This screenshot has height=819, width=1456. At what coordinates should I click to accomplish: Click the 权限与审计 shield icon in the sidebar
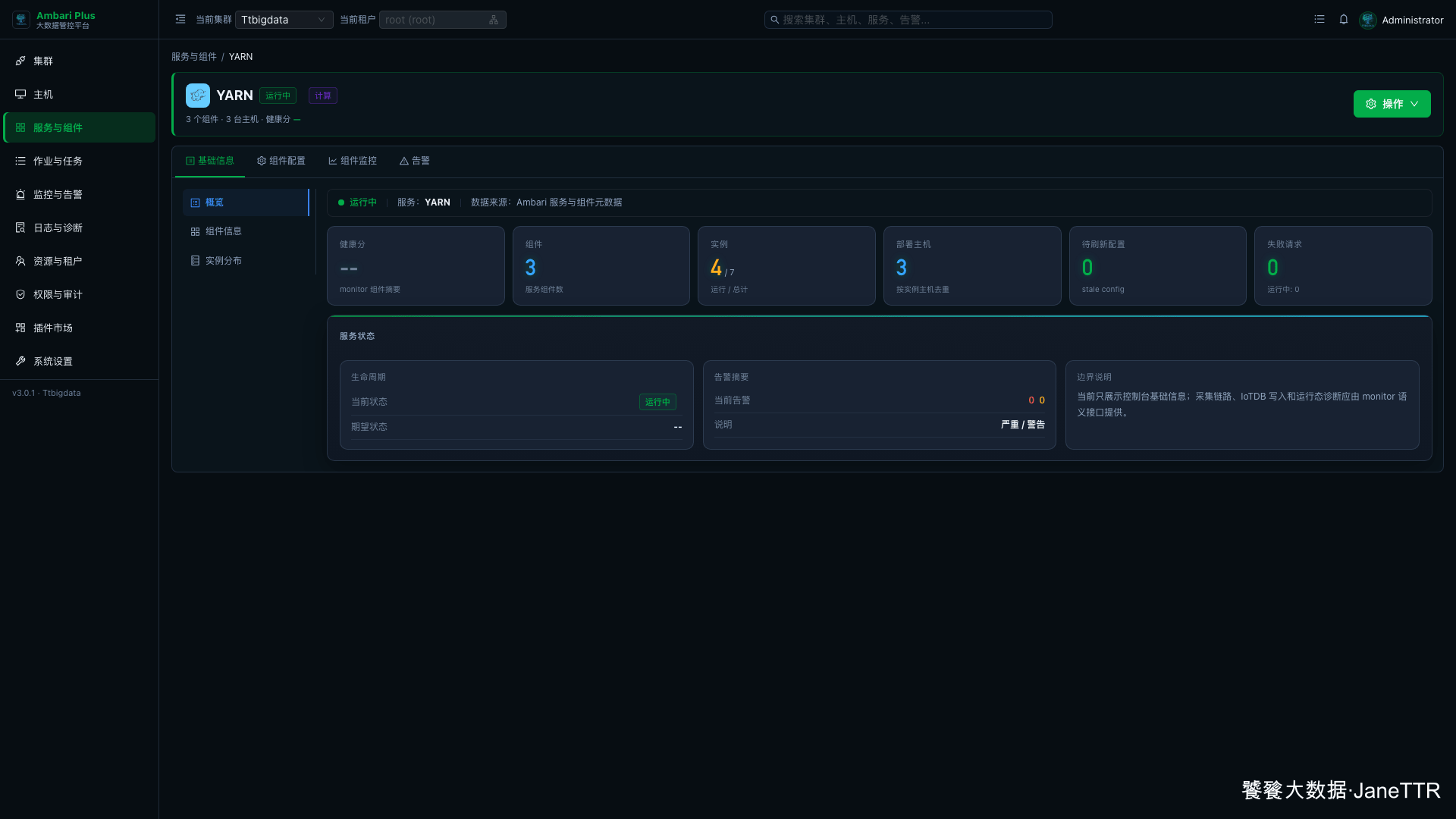[x=20, y=294]
